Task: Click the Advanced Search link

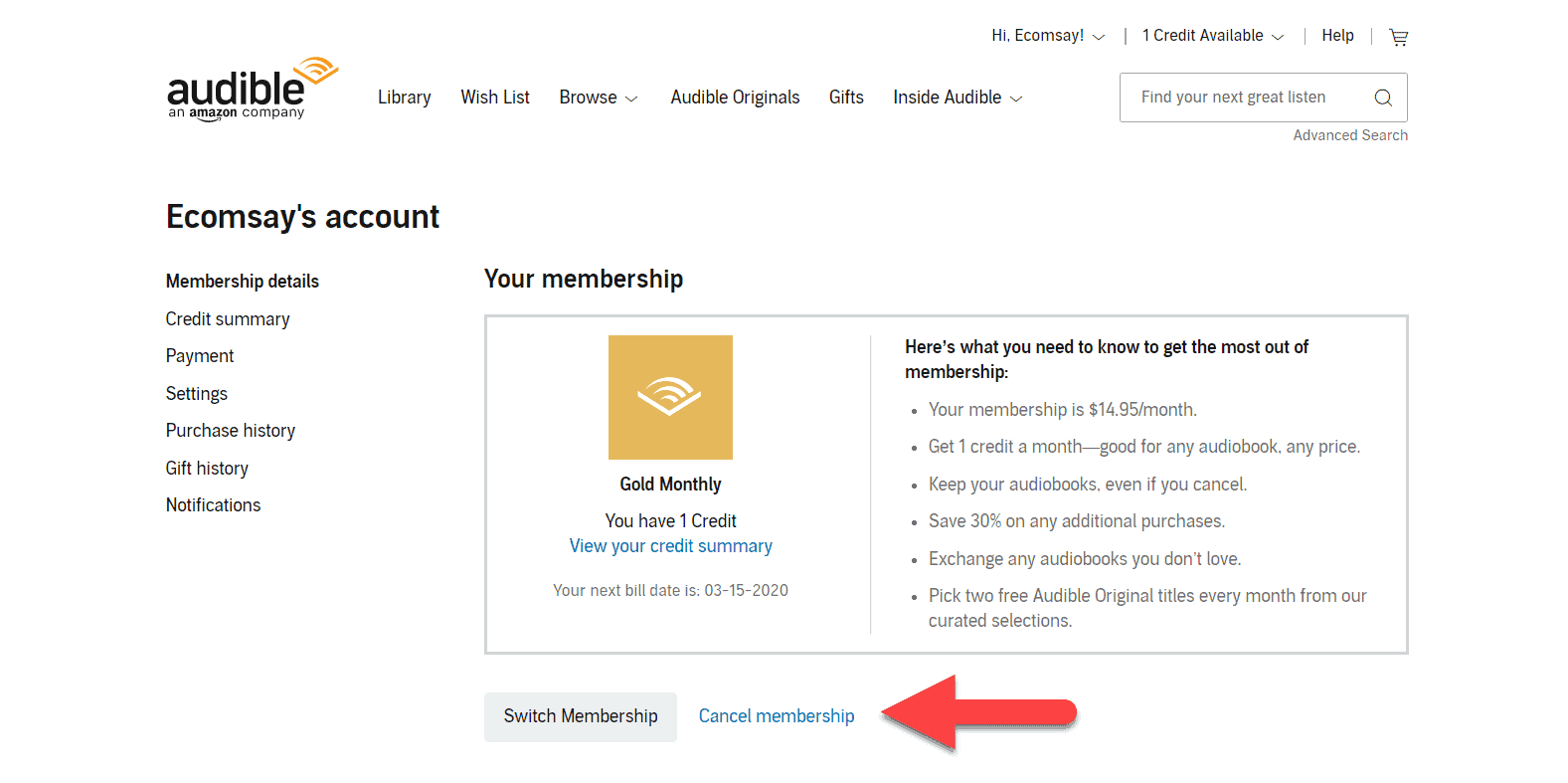Action: point(1349,135)
